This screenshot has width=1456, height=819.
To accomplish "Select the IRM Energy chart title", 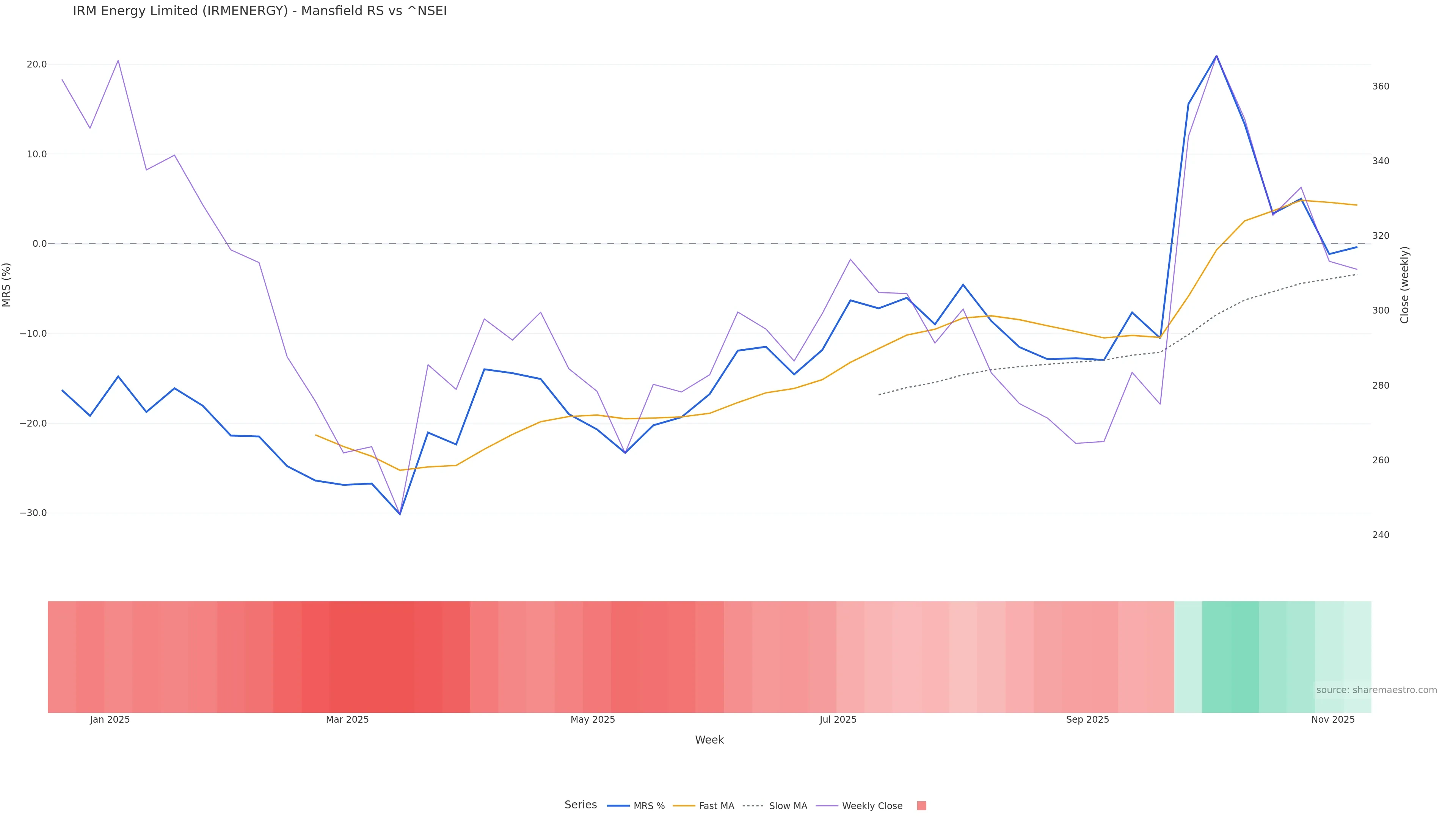I will [x=259, y=11].
